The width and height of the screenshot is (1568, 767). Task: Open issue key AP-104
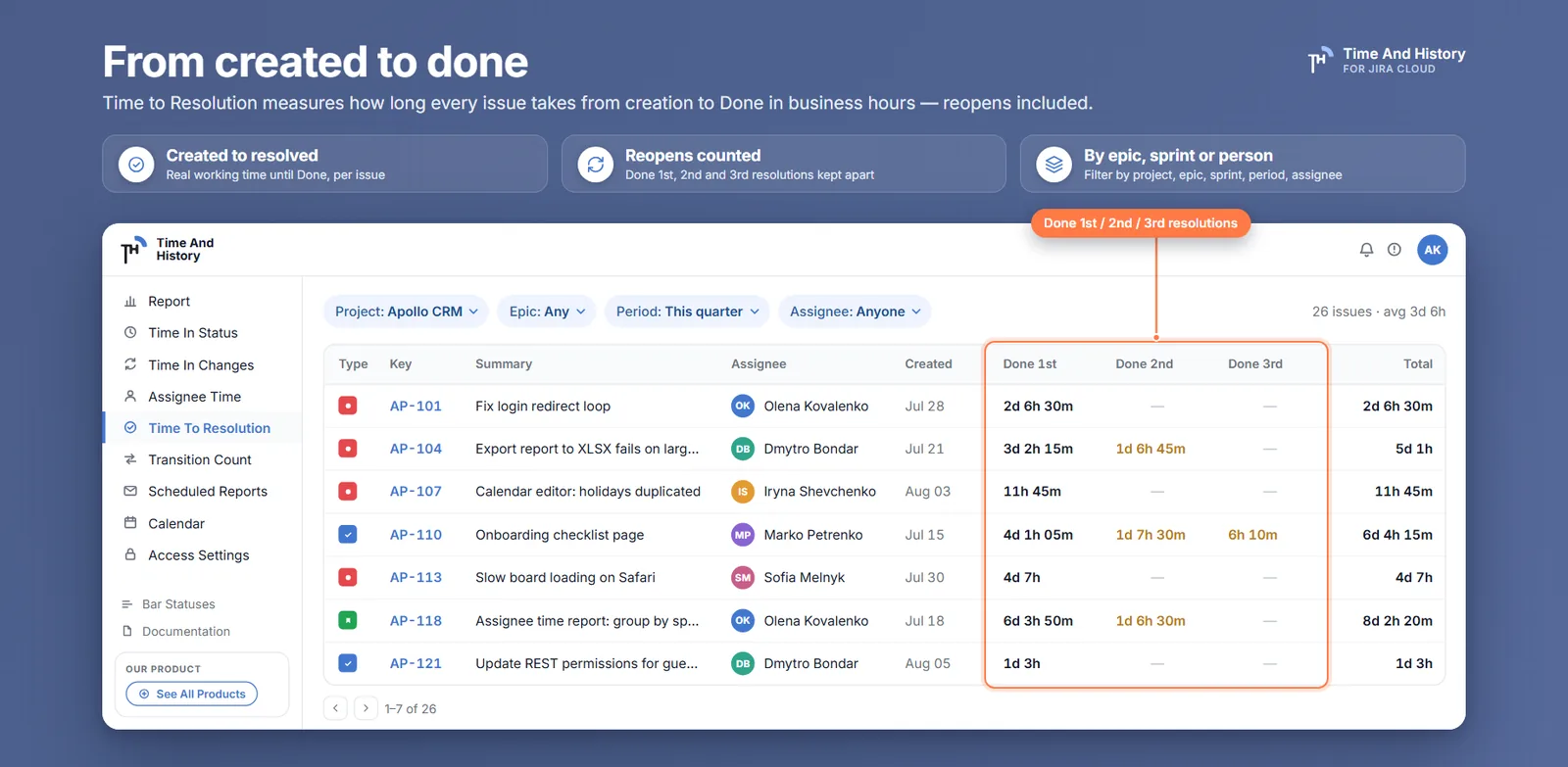416,449
